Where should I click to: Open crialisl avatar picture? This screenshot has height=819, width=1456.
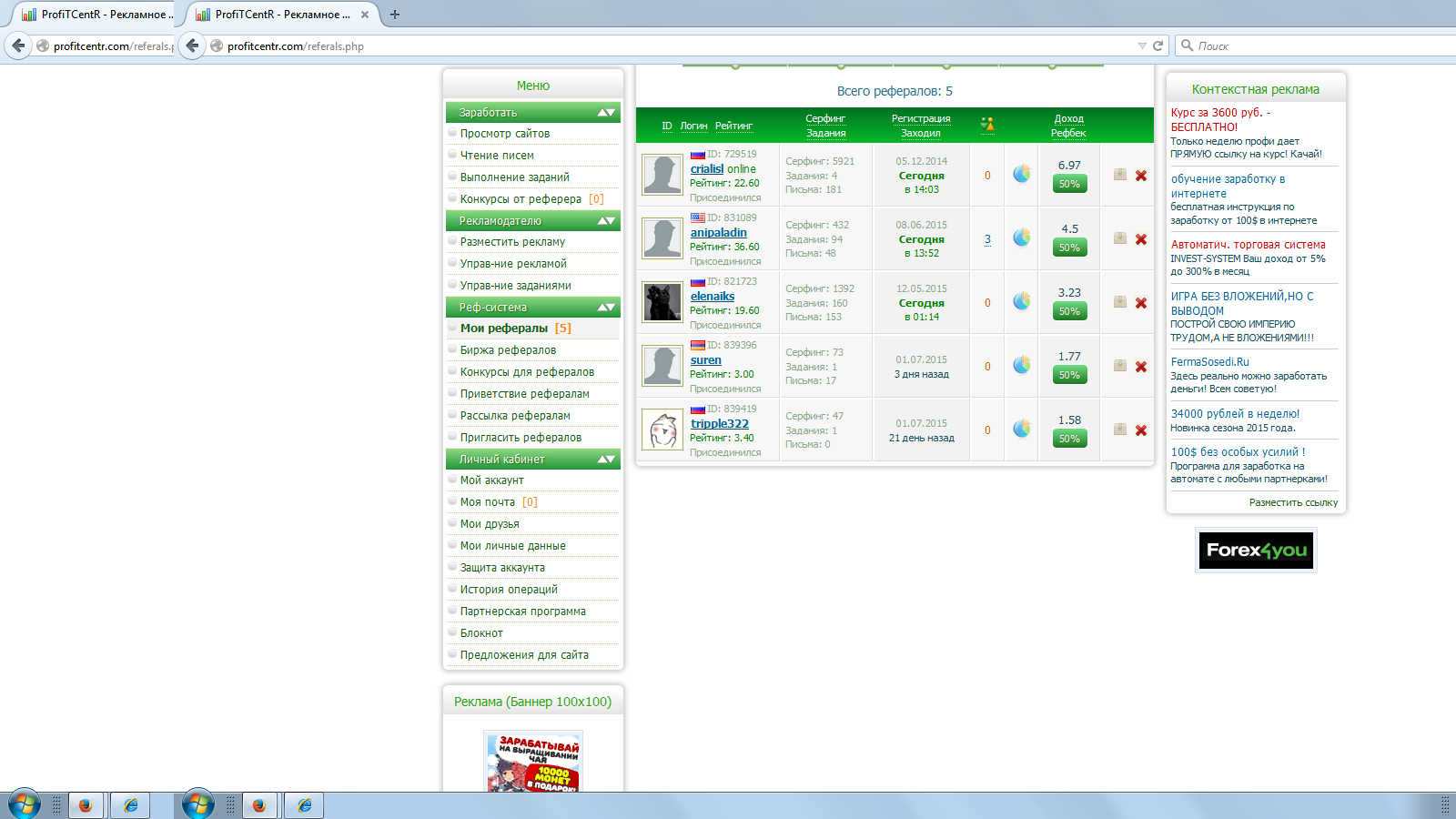coord(662,175)
